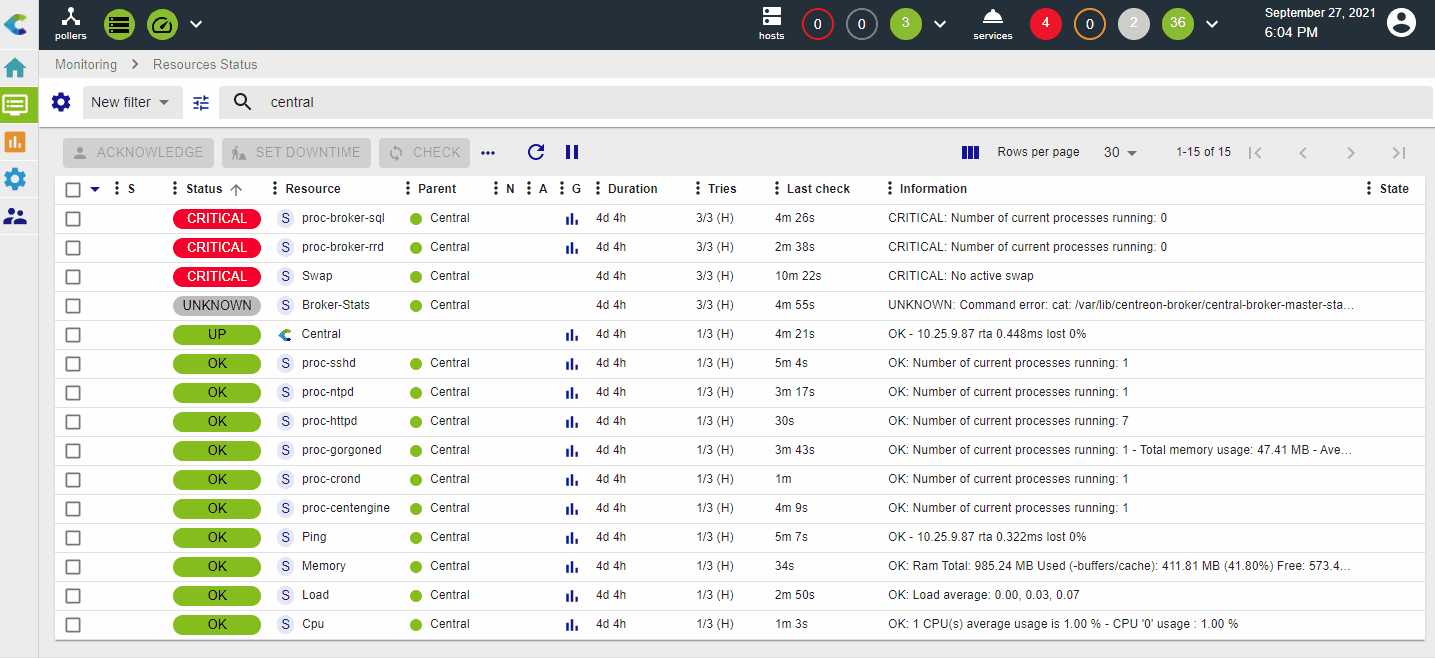Expand the pollers summary chevron
Image resolution: width=1435 pixels, height=658 pixels.
click(x=196, y=24)
